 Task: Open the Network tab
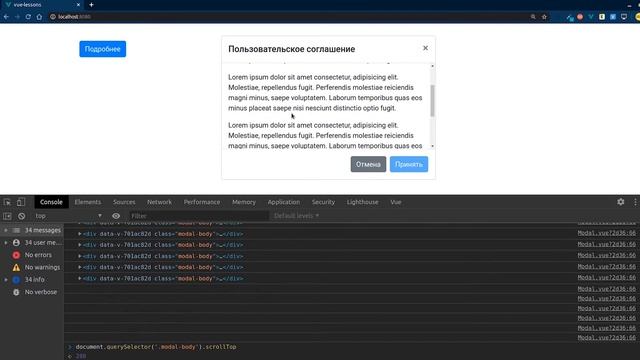click(x=159, y=202)
